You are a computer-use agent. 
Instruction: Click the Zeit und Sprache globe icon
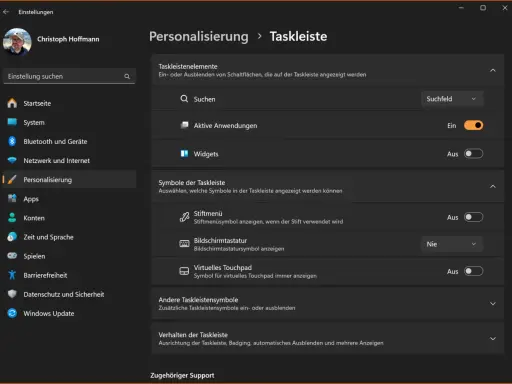click(x=12, y=237)
